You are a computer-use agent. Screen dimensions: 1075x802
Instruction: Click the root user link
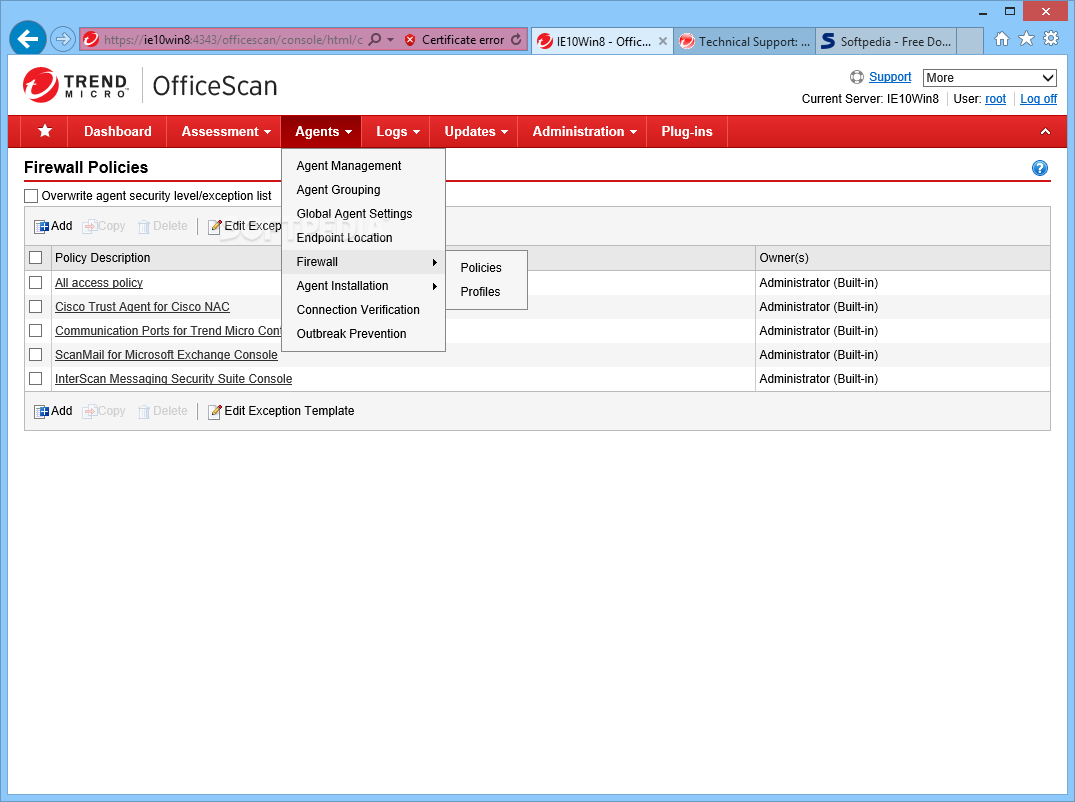(x=995, y=99)
